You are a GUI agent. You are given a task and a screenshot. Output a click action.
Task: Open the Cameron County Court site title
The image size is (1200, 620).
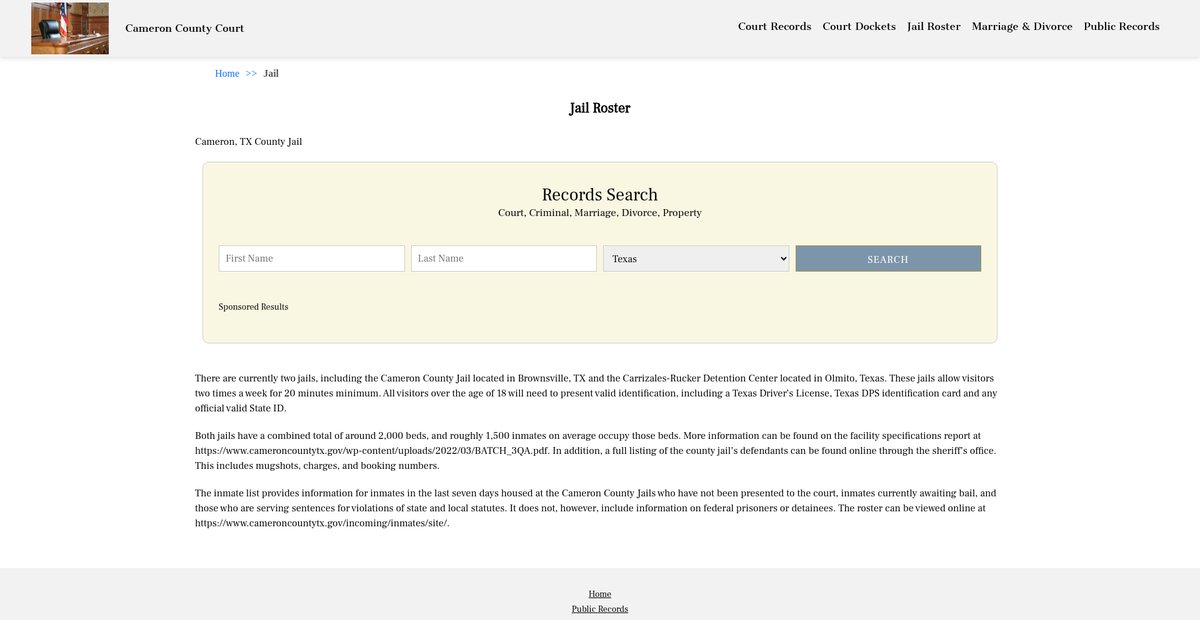point(184,28)
